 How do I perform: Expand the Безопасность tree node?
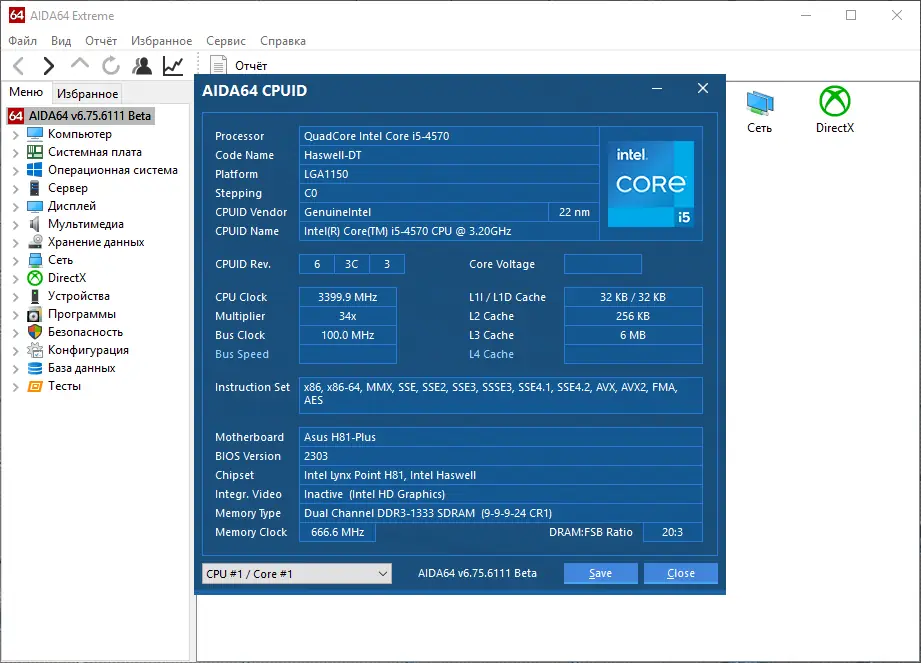[16, 332]
